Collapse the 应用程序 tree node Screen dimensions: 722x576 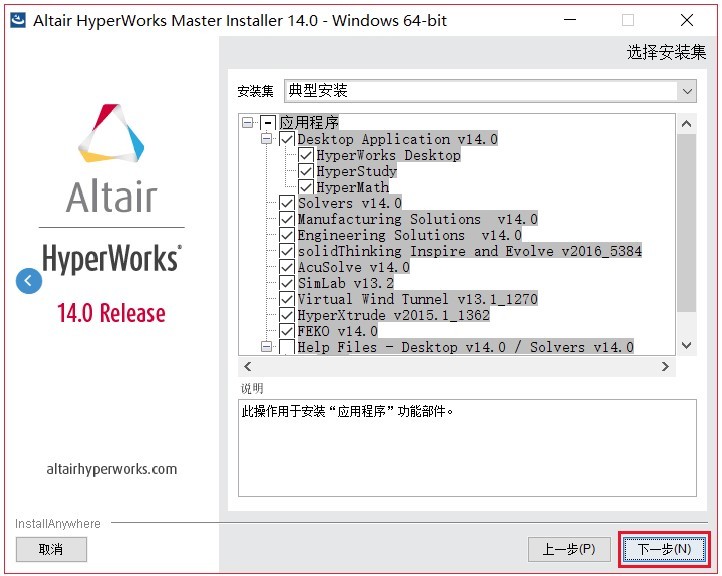248,122
